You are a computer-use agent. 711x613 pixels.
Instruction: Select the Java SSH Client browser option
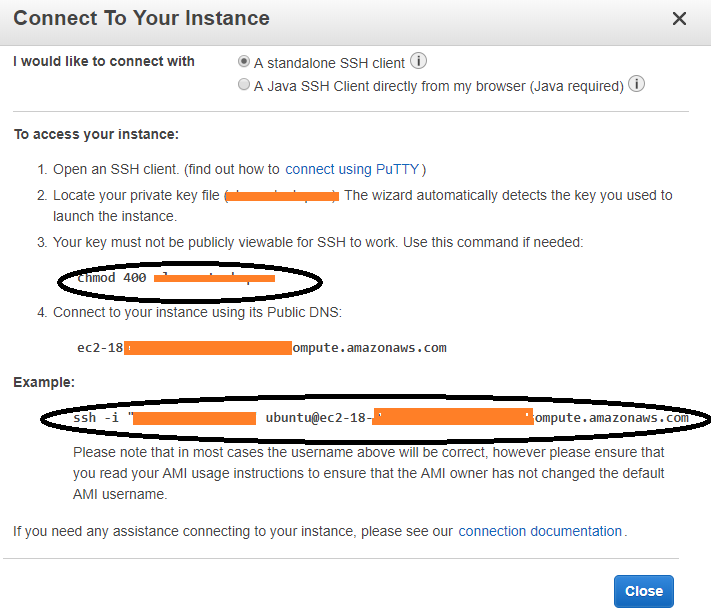pos(244,84)
